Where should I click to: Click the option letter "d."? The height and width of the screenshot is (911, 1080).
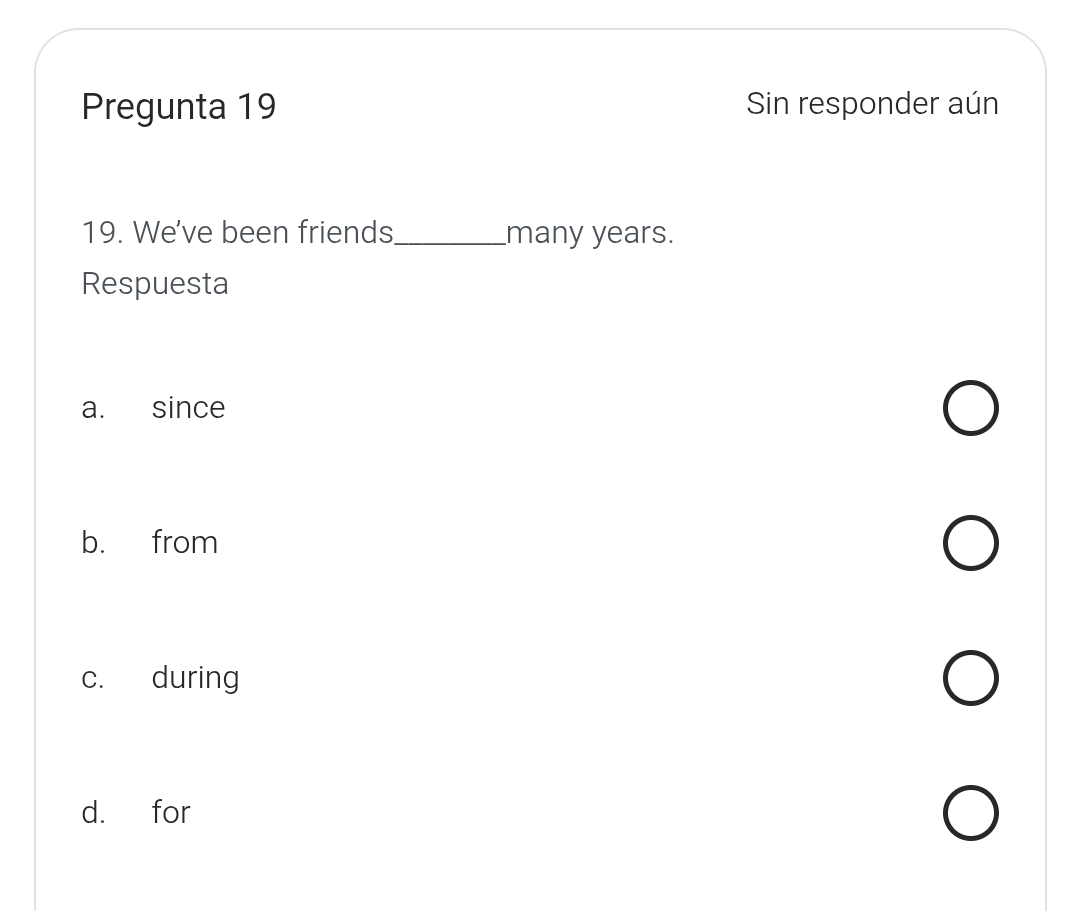[93, 813]
